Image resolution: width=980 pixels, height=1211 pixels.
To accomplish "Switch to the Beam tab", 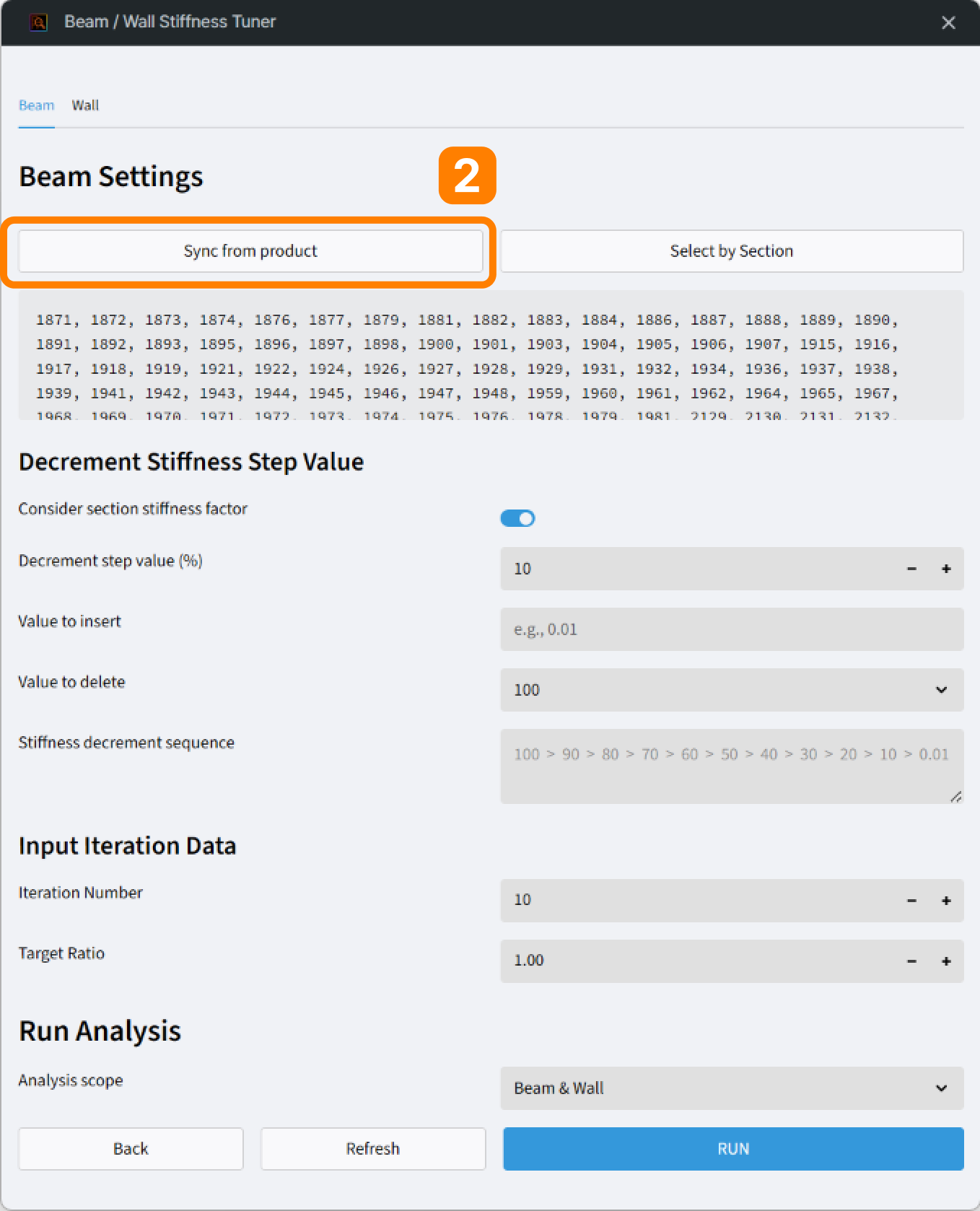I will [x=36, y=105].
